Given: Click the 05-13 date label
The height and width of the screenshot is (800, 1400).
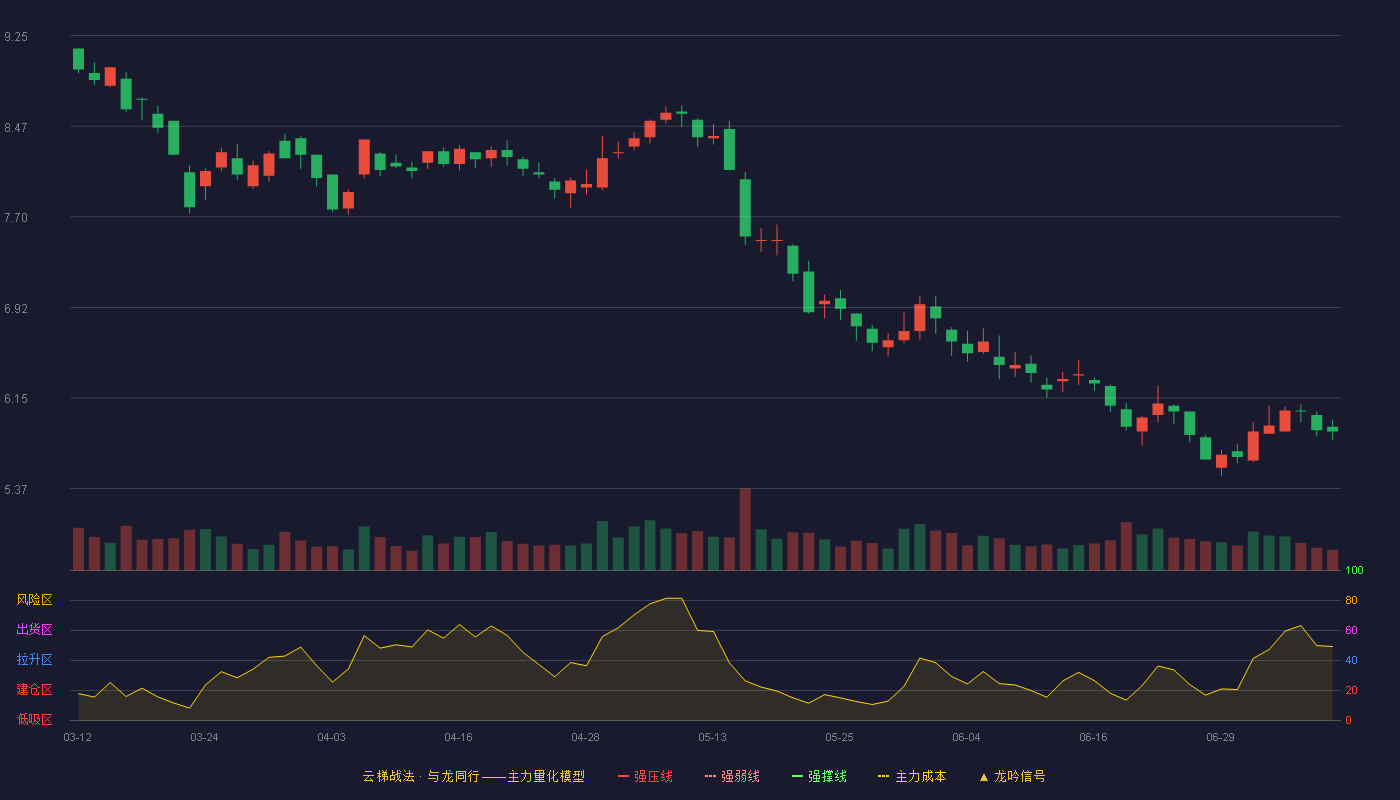Looking at the screenshot, I should click(712, 737).
